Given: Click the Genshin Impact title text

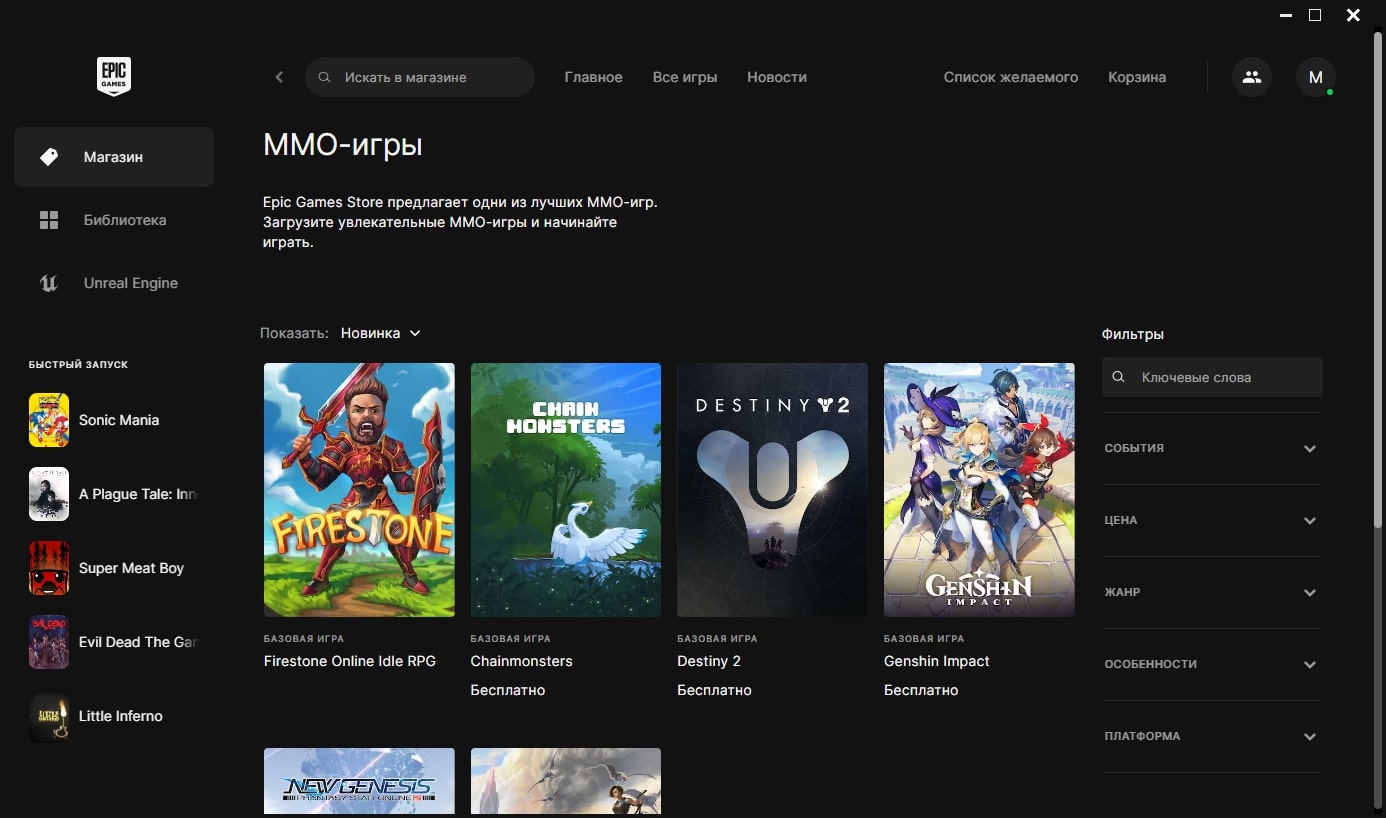Looking at the screenshot, I should [937, 661].
